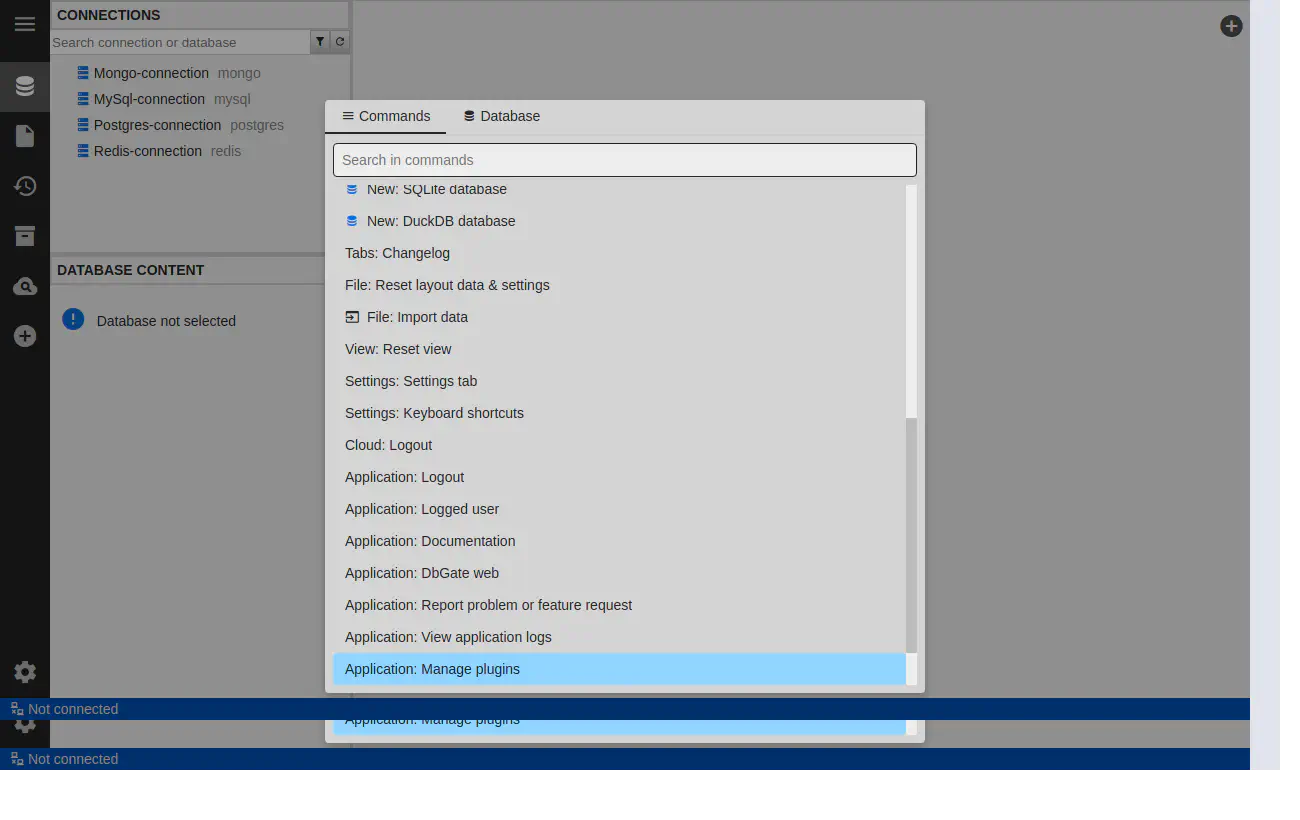Open the archive sidebar icon
The height and width of the screenshot is (820, 1300).
click(x=25, y=236)
